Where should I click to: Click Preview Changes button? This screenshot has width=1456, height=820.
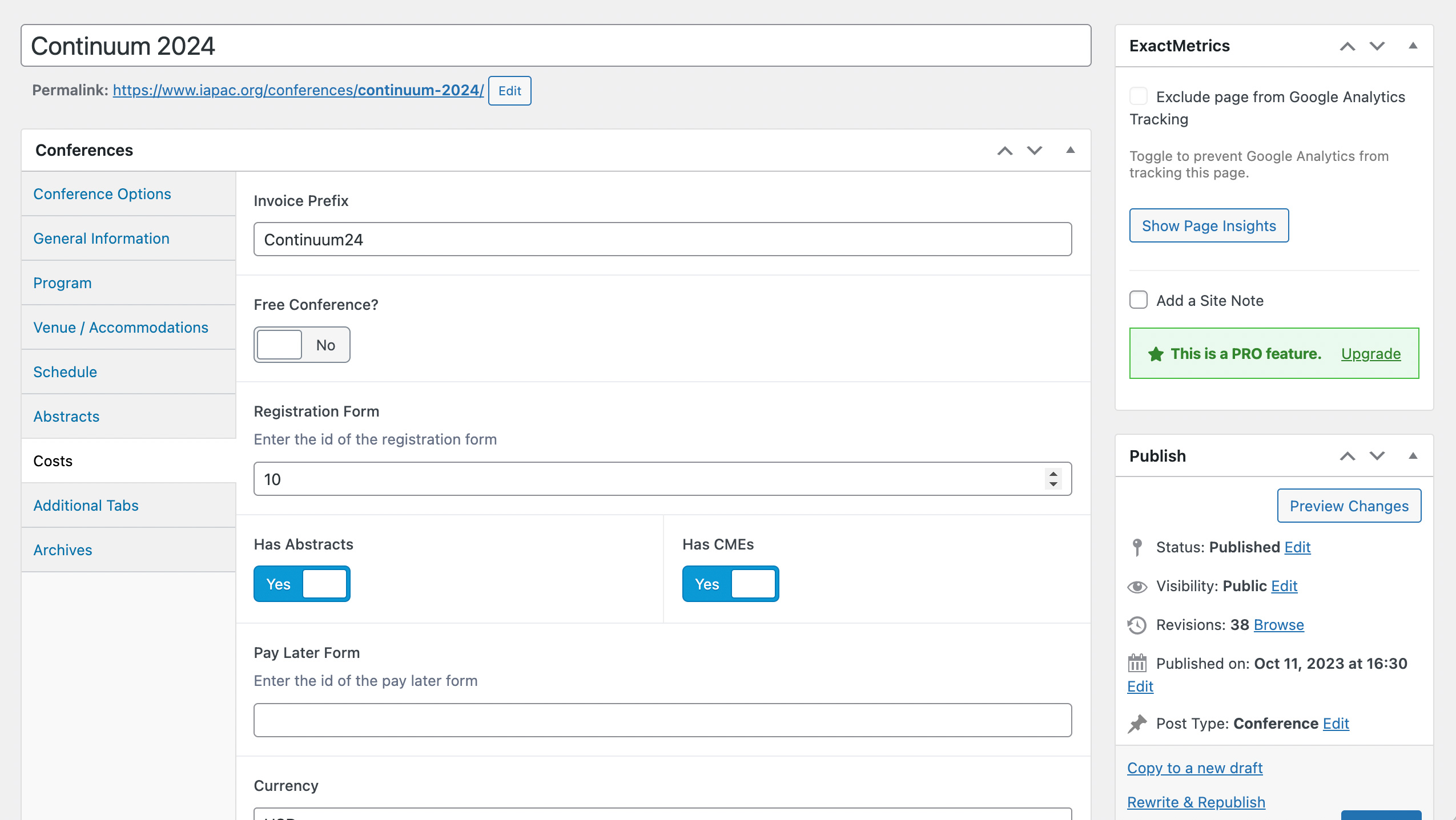[1349, 506]
